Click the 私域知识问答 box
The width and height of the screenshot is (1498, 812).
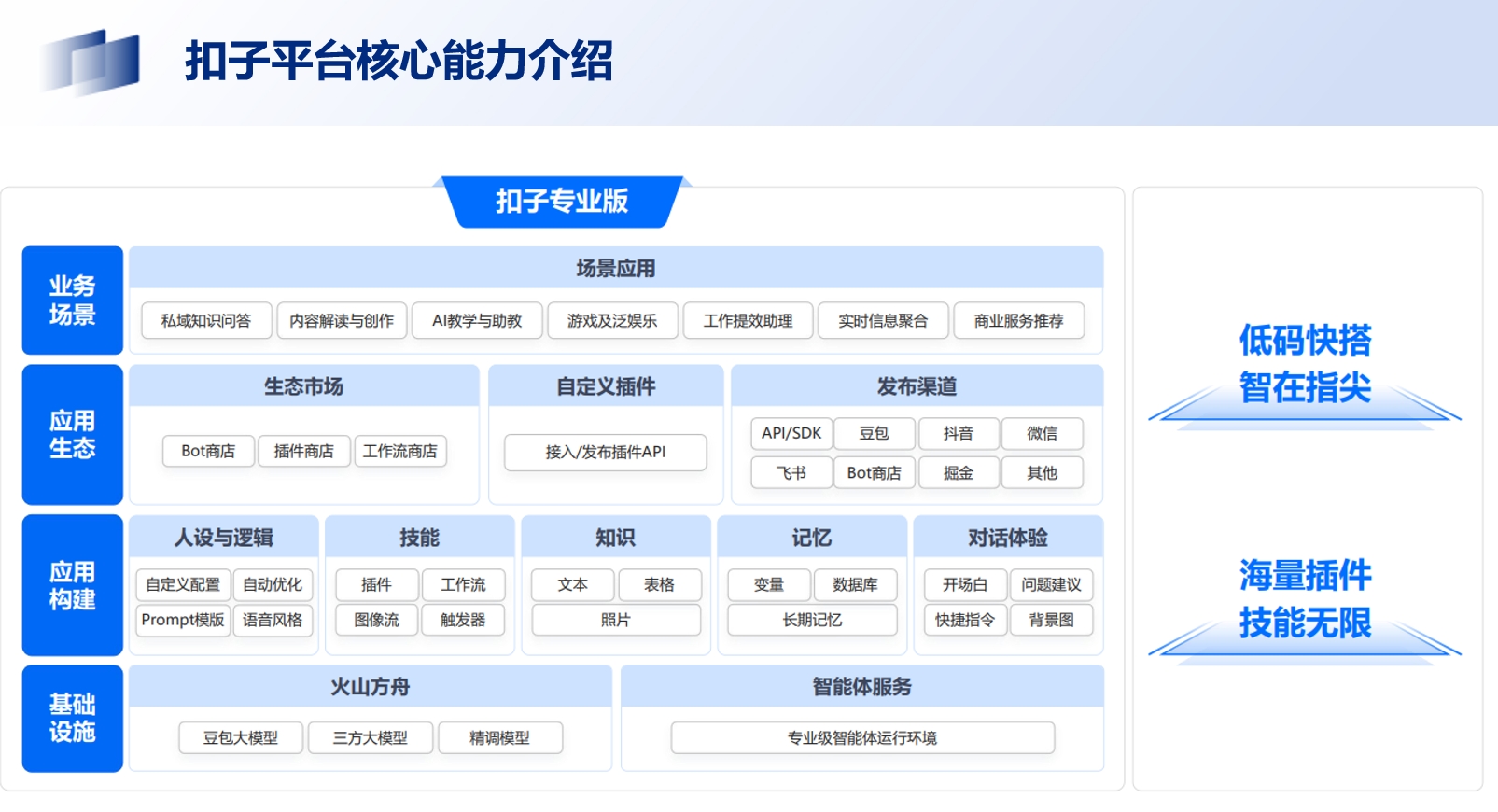pos(206,320)
